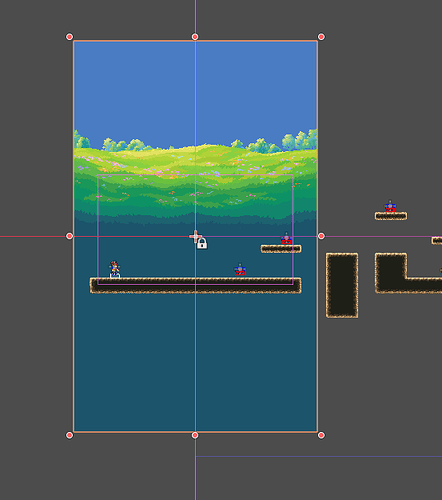Select the enemy on the outer floating platform
Screen dimensions: 442x500
390,206
